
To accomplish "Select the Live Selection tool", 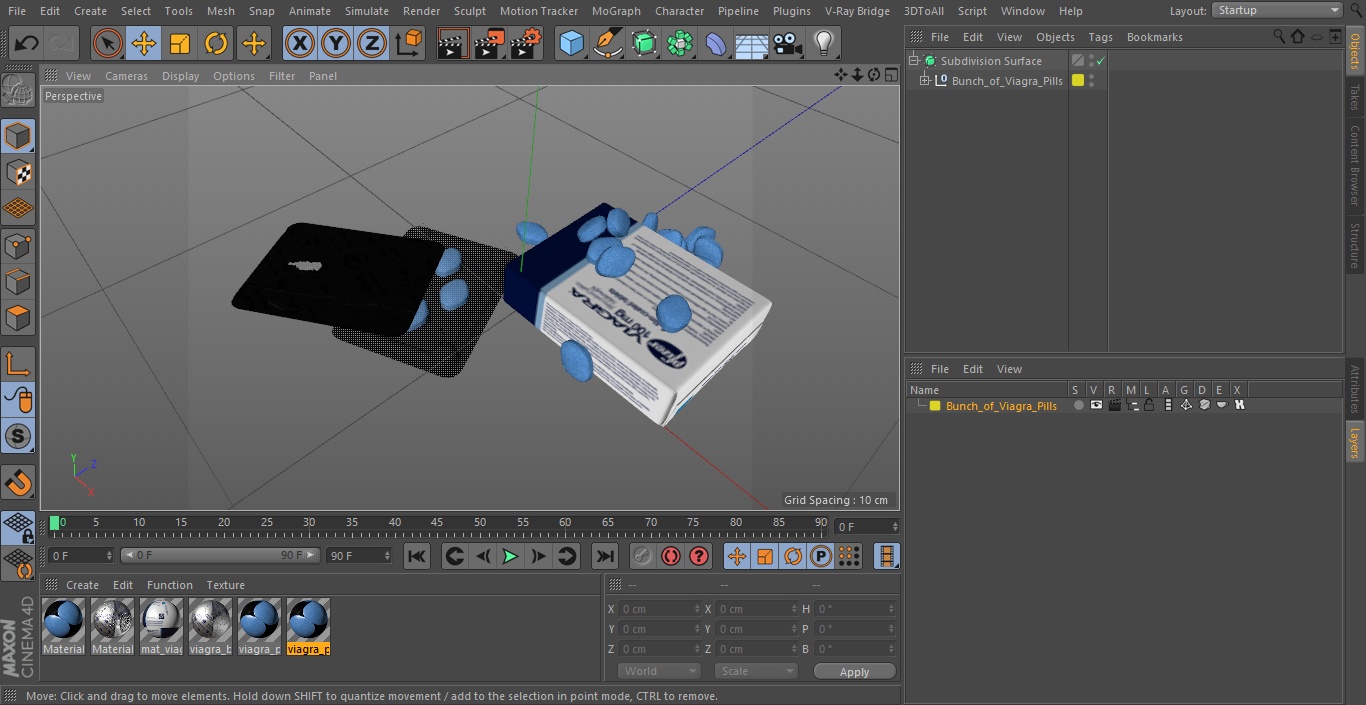I will pyautogui.click(x=108, y=43).
